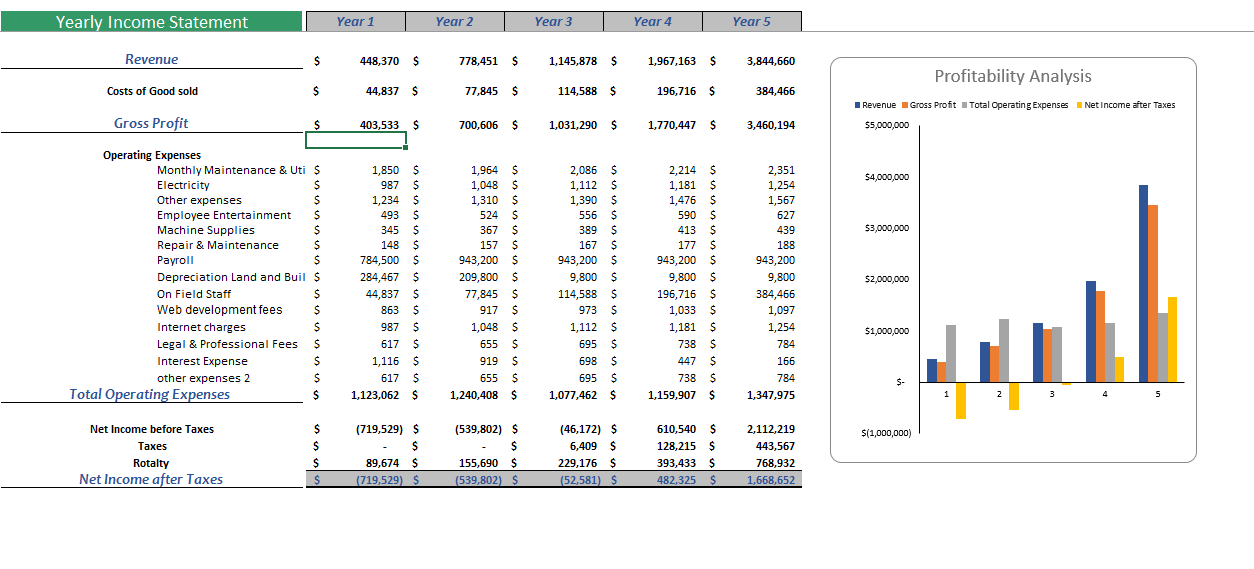Click the Total Operating Expenses legend entry
Screen dimensions: 1254x569
[1015, 105]
